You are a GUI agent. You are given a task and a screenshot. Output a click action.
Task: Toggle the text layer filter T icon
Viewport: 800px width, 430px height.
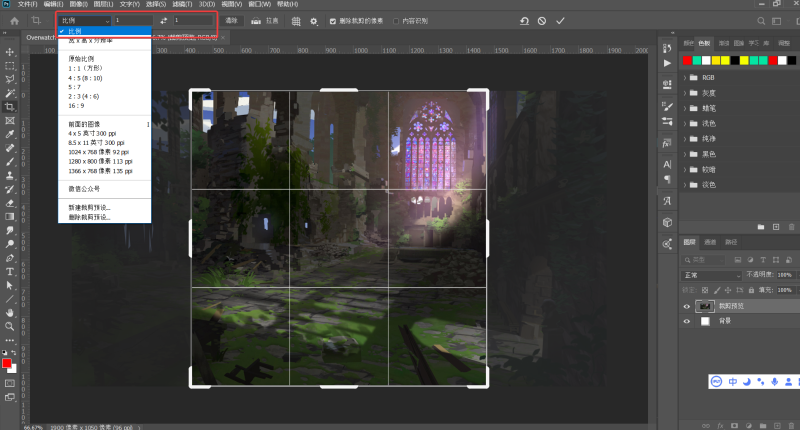click(x=763, y=260)
